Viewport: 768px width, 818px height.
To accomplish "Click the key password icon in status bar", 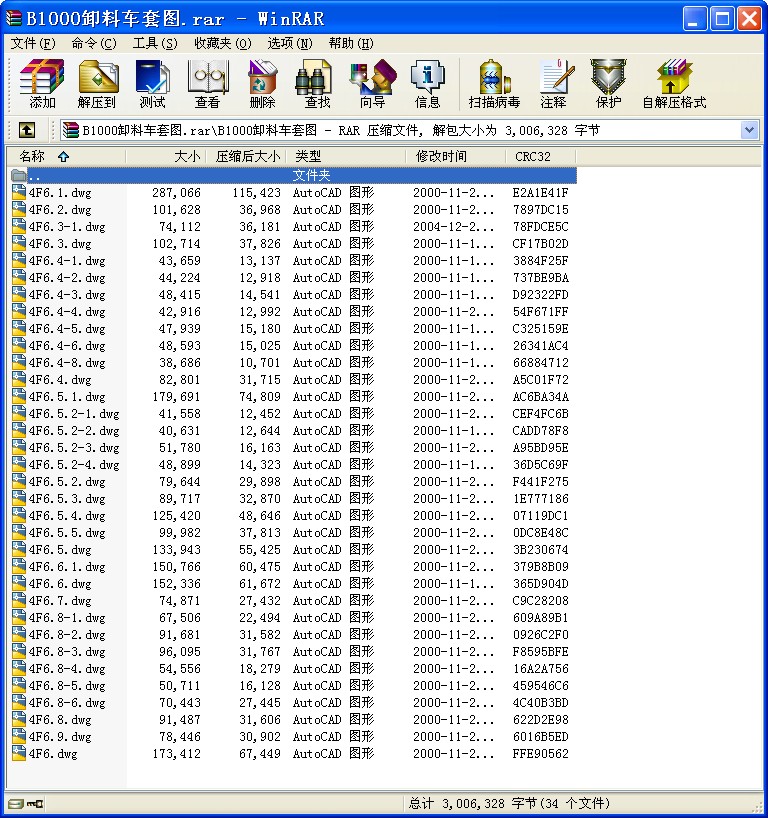I will [35, 804].
